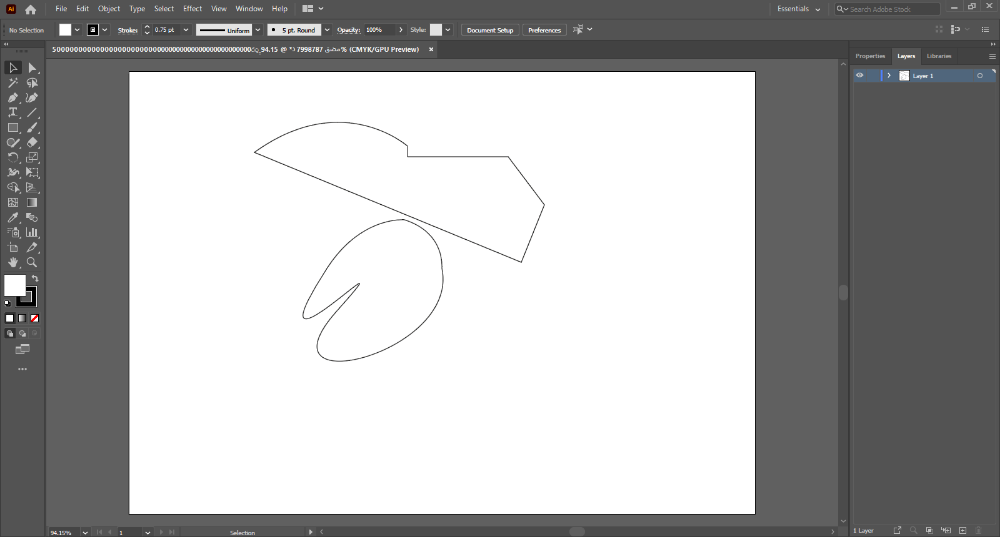Toggle Layer 1 lock column
The image size is (1000, 537).
872,75
